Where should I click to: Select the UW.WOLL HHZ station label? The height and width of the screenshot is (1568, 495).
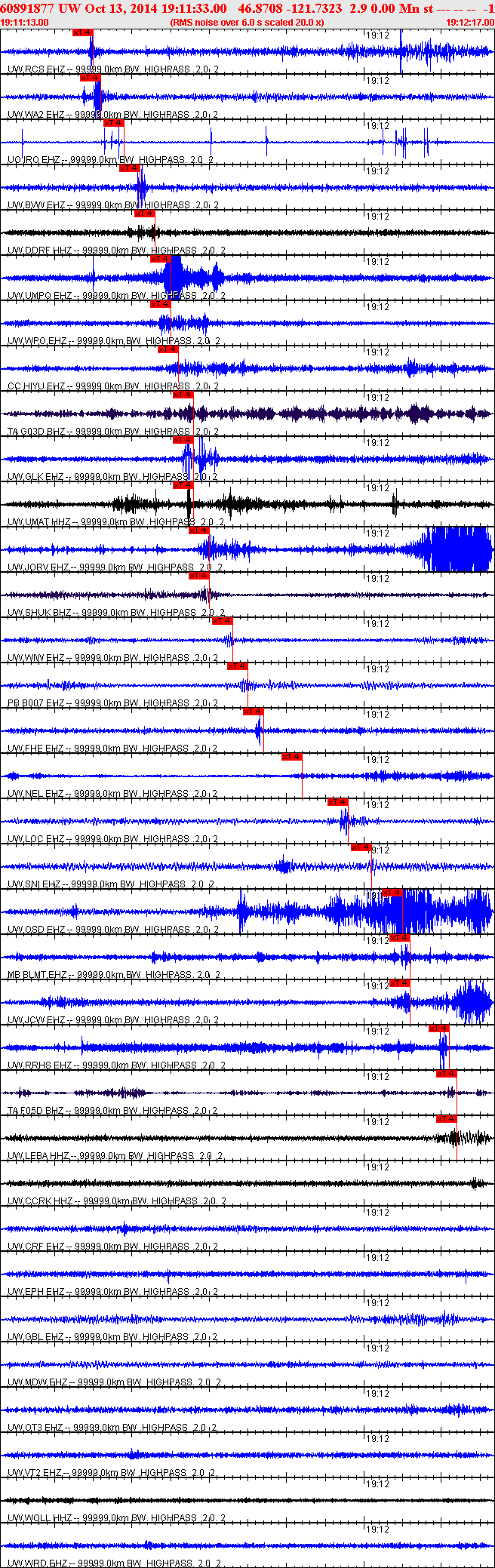[x=40, y=1518]
